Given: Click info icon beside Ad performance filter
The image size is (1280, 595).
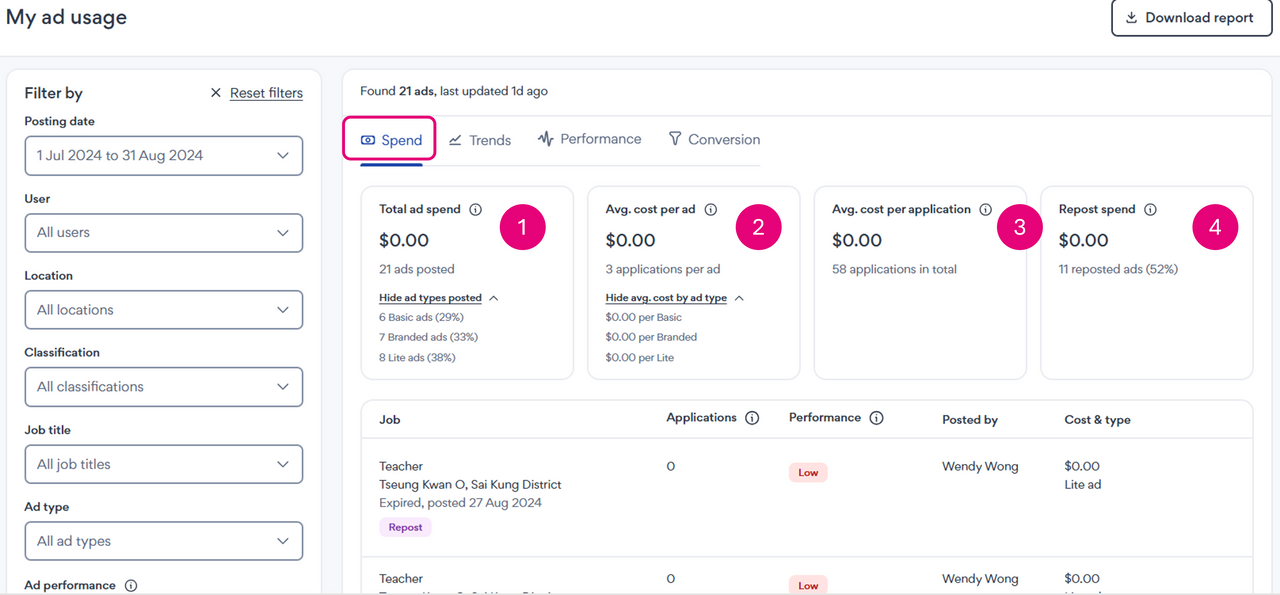Looking at the screenshot, I should click(131, 586).
